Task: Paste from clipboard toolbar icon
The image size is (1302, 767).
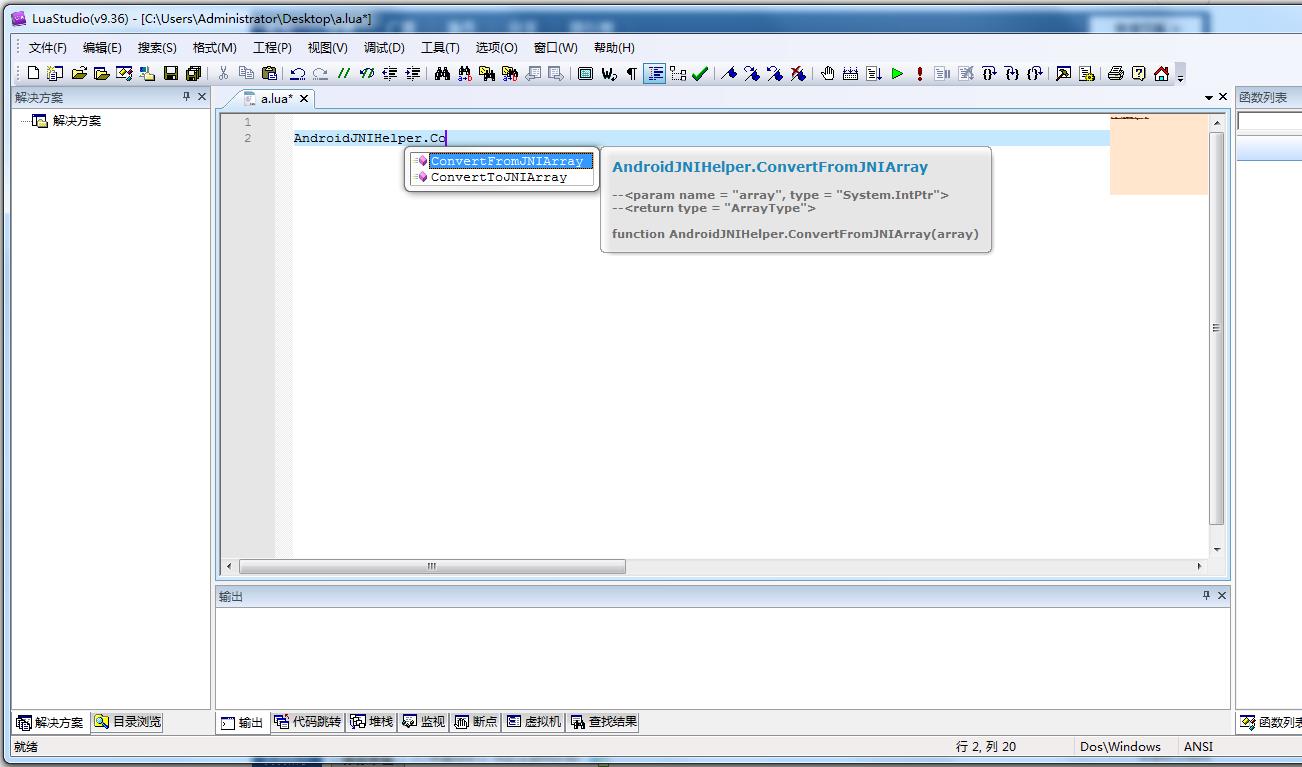Action: [x=269, y=73]
